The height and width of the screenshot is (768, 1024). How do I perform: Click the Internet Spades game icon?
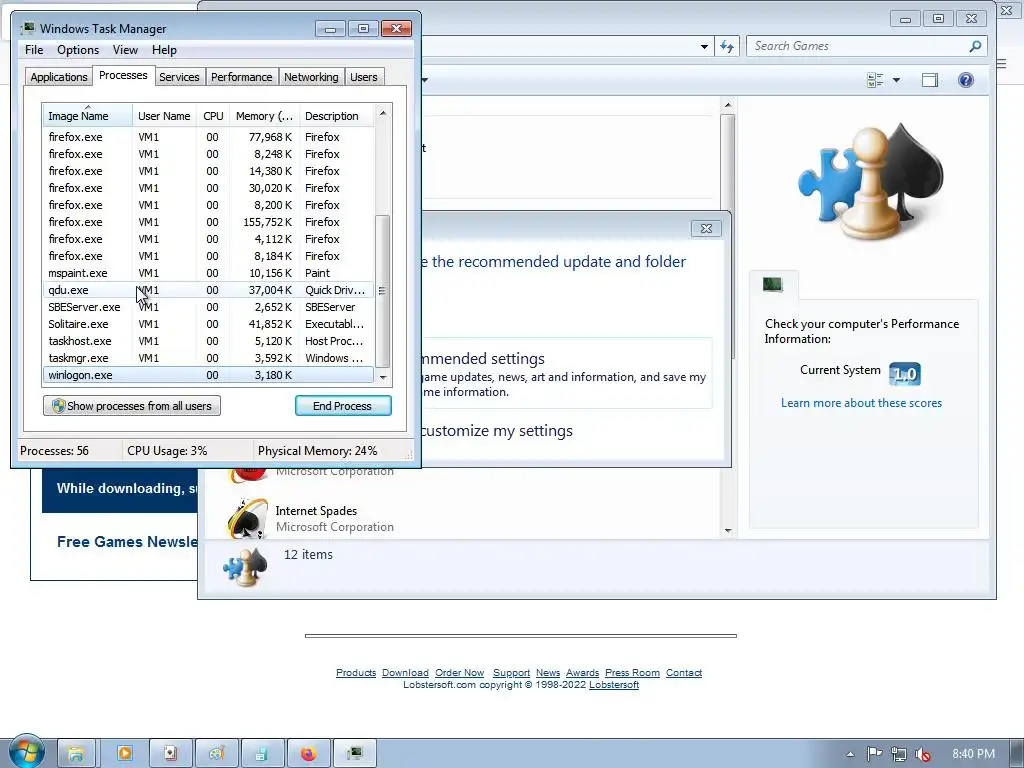tap(247, 519)
